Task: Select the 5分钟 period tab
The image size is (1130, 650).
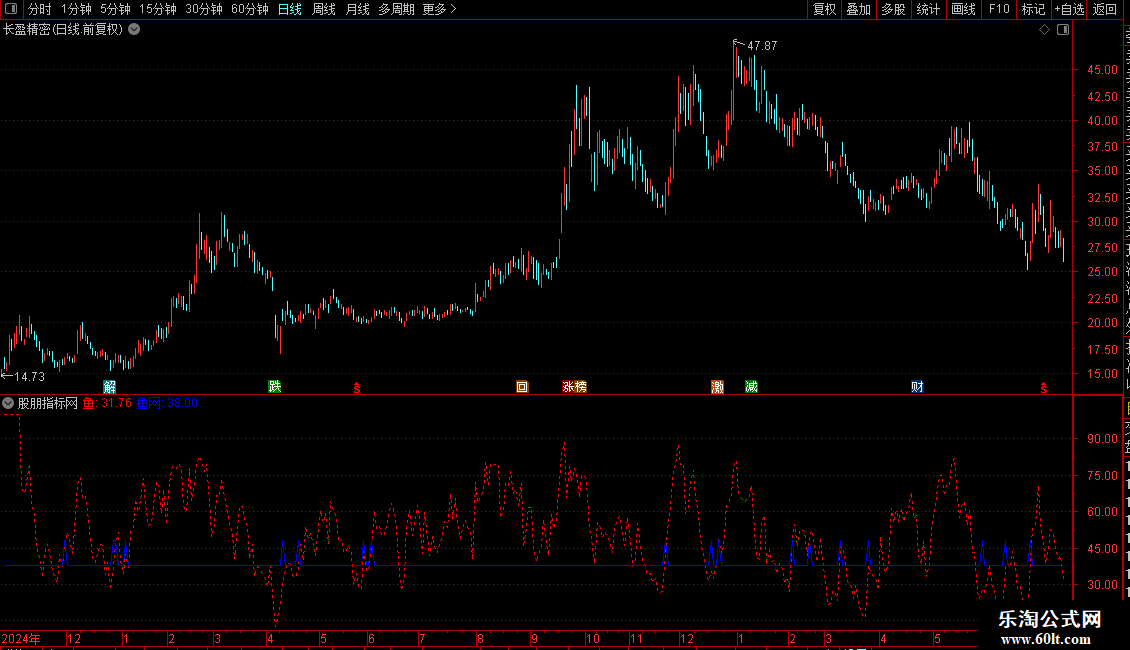Action: coord(115,9)
